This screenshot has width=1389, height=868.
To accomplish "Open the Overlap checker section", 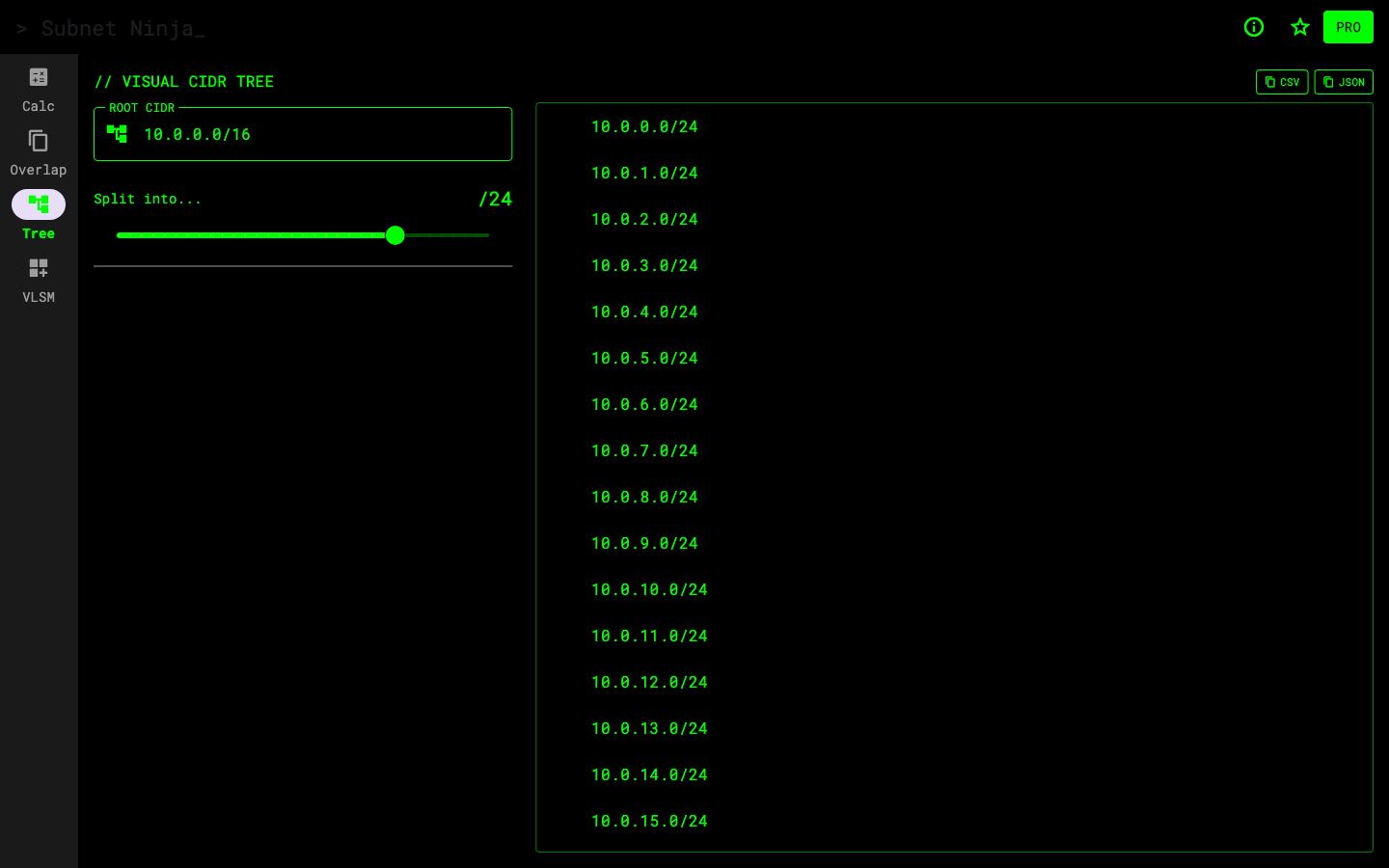I will pos(39,153).
